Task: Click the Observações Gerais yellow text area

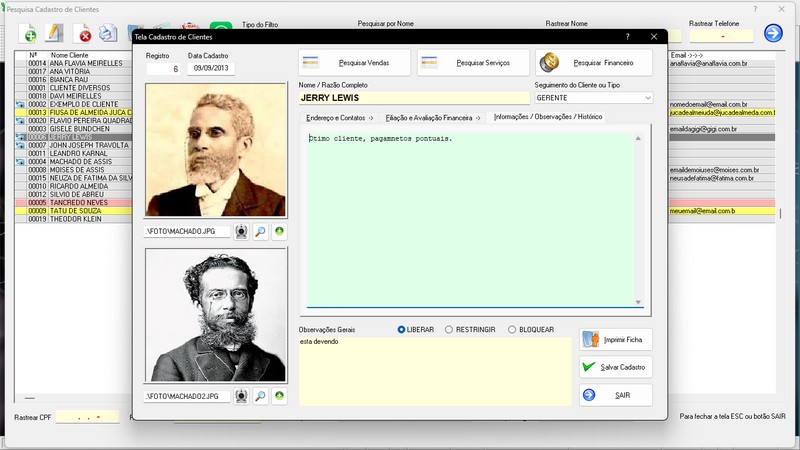Action: [435, 371]
